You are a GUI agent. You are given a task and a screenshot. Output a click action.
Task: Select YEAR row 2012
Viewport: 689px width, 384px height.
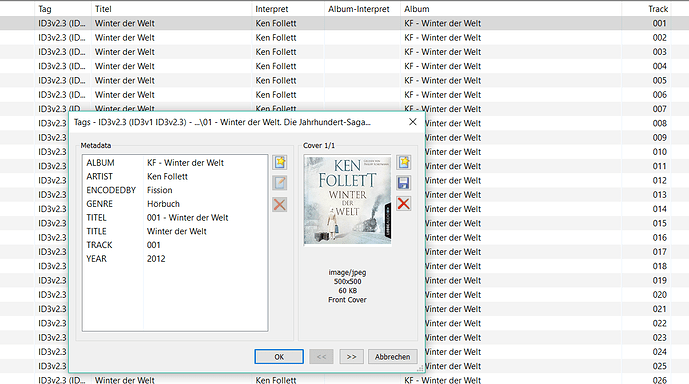[x=175, y=258]
